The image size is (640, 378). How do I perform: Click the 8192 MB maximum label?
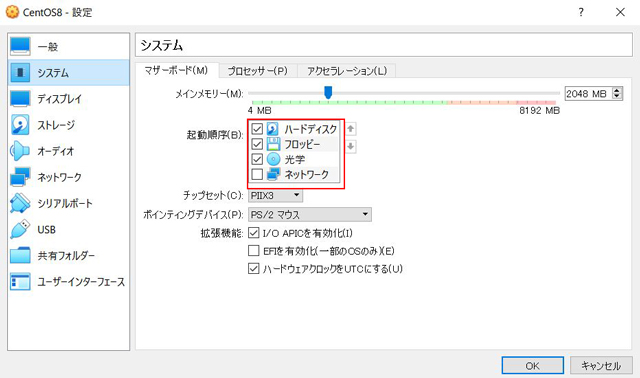click(x=539, y=111)
